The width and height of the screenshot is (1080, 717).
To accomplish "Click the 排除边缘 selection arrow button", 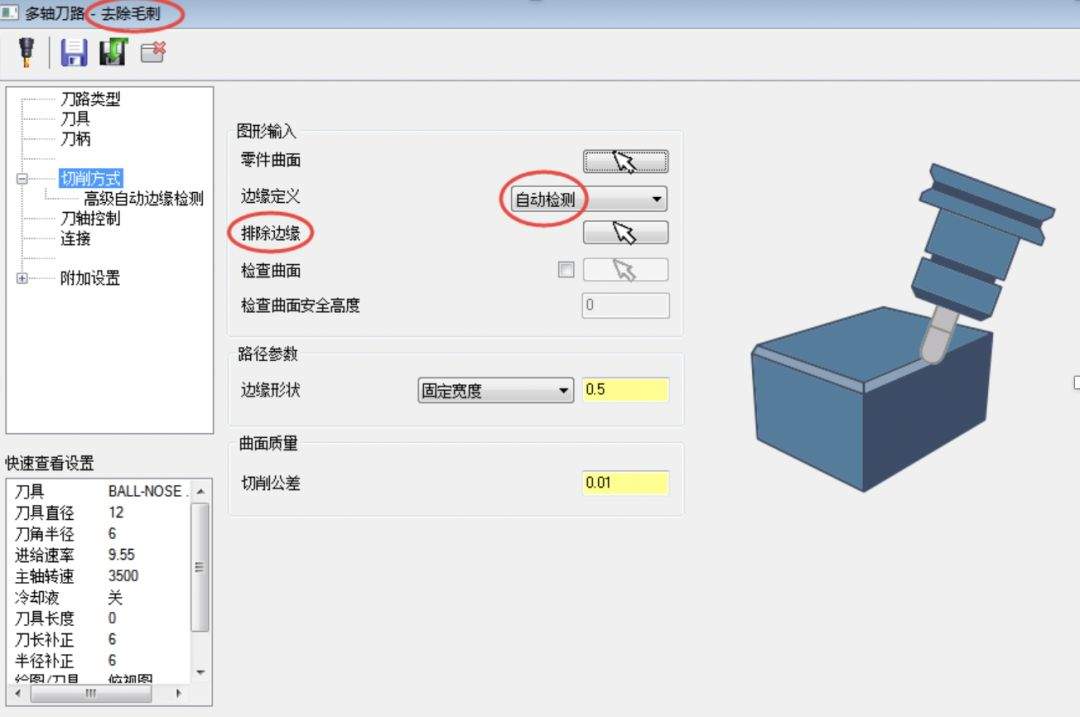I will point(625,232).
